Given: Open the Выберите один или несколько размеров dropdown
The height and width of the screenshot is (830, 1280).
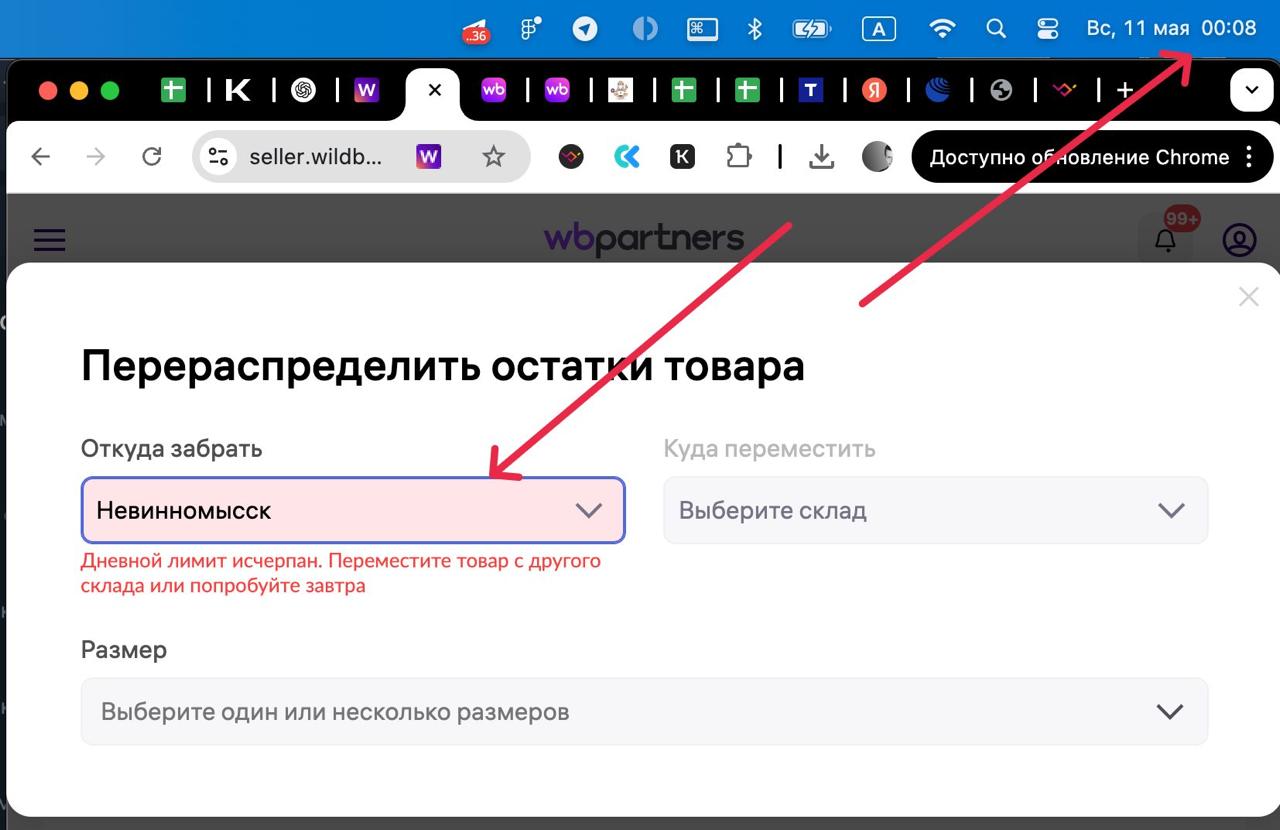Looking at the screenshot, I should pyautogui.click(x=644, y=712).
